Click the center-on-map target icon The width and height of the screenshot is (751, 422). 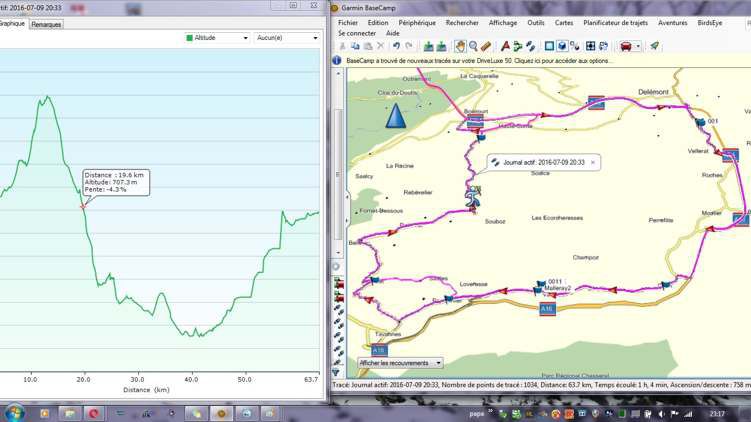click(x=591, y=46)
